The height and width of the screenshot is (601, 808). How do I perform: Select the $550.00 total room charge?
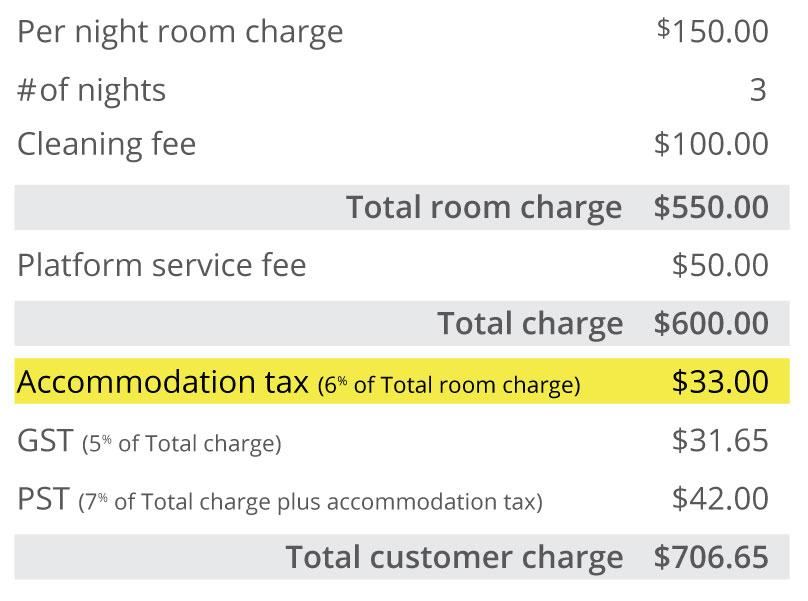711,207
